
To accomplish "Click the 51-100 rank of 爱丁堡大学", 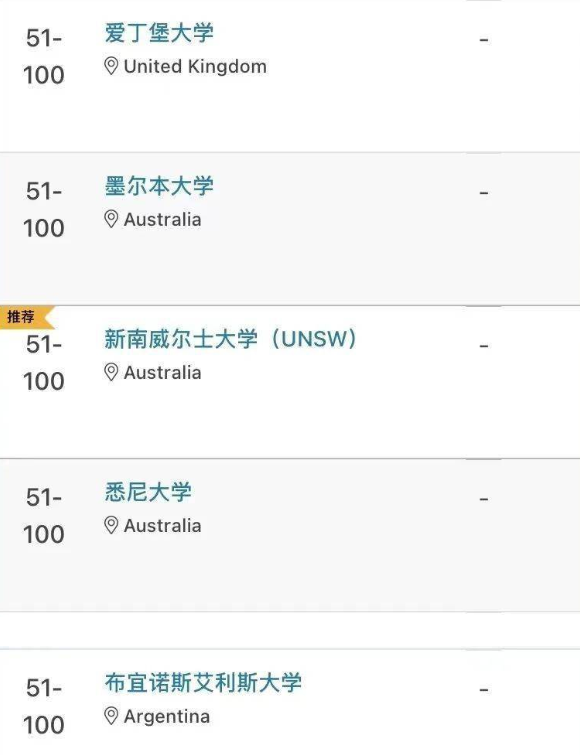I will point(44,56).
